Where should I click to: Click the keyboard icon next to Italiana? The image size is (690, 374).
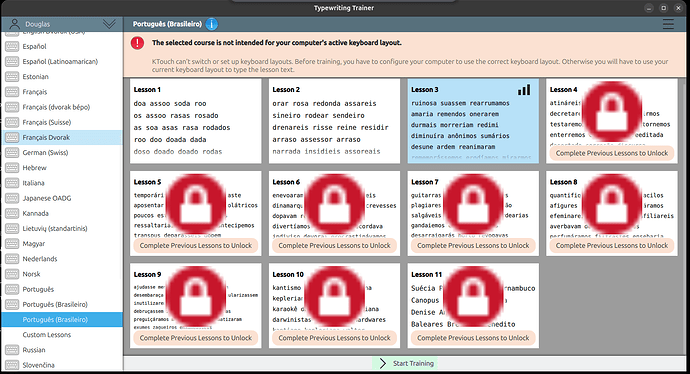(12, 183)
